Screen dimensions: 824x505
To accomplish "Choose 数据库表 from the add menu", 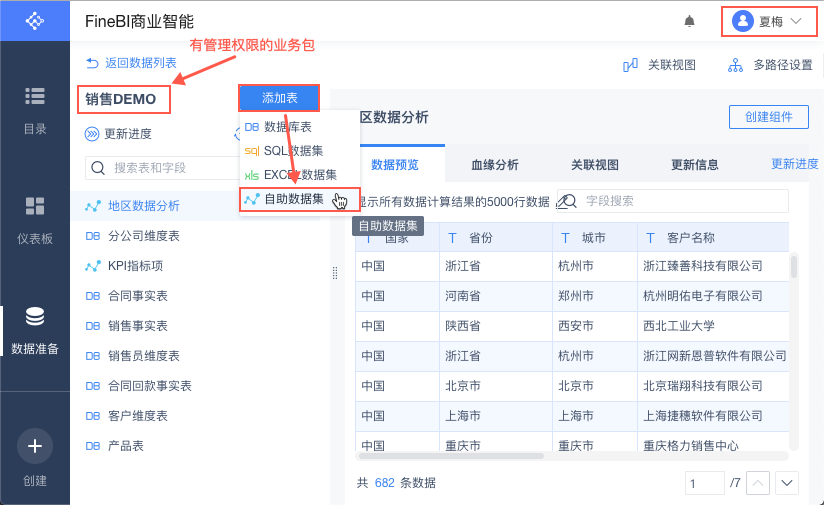I will coord(300,127).
